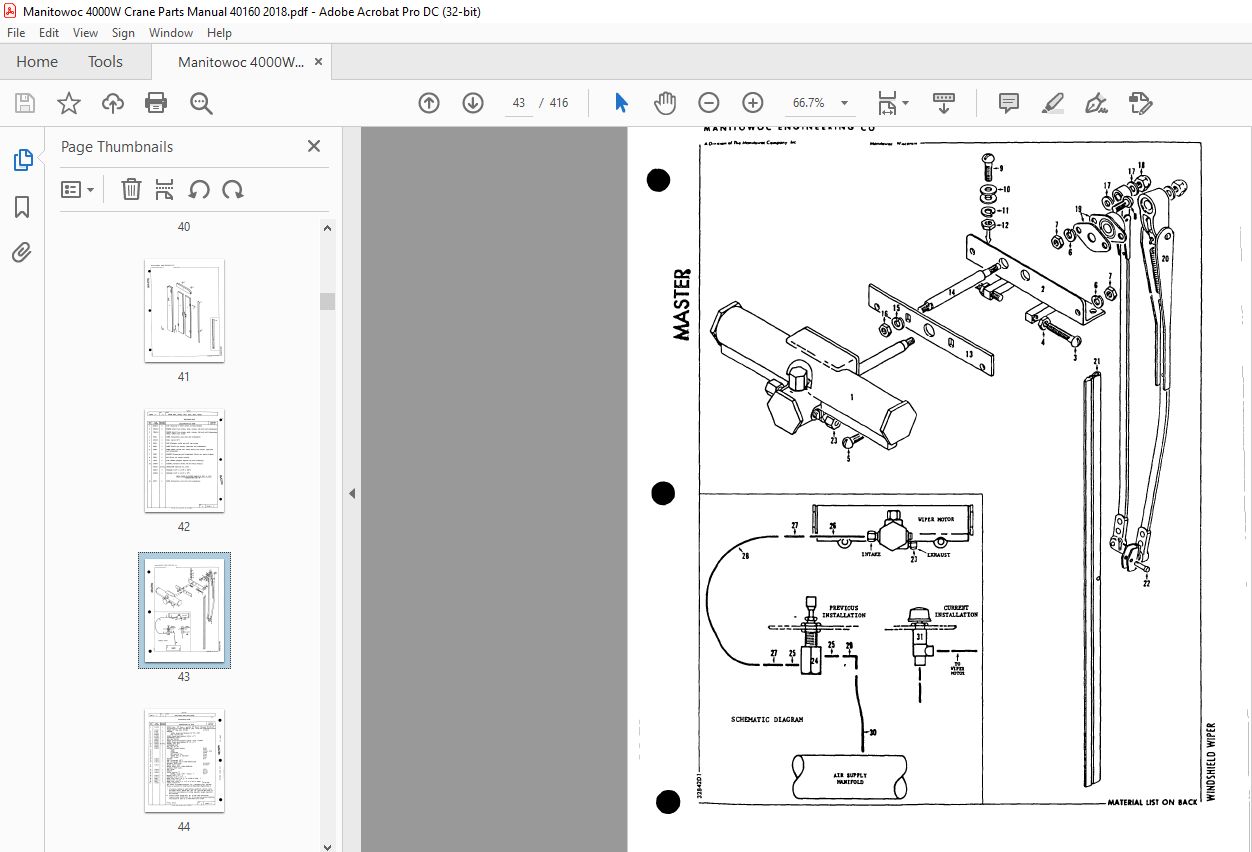Screen dimensions: 1252x852
Task: Click the scrolling mode keyboard icon
Action: [x=944, y=103]
